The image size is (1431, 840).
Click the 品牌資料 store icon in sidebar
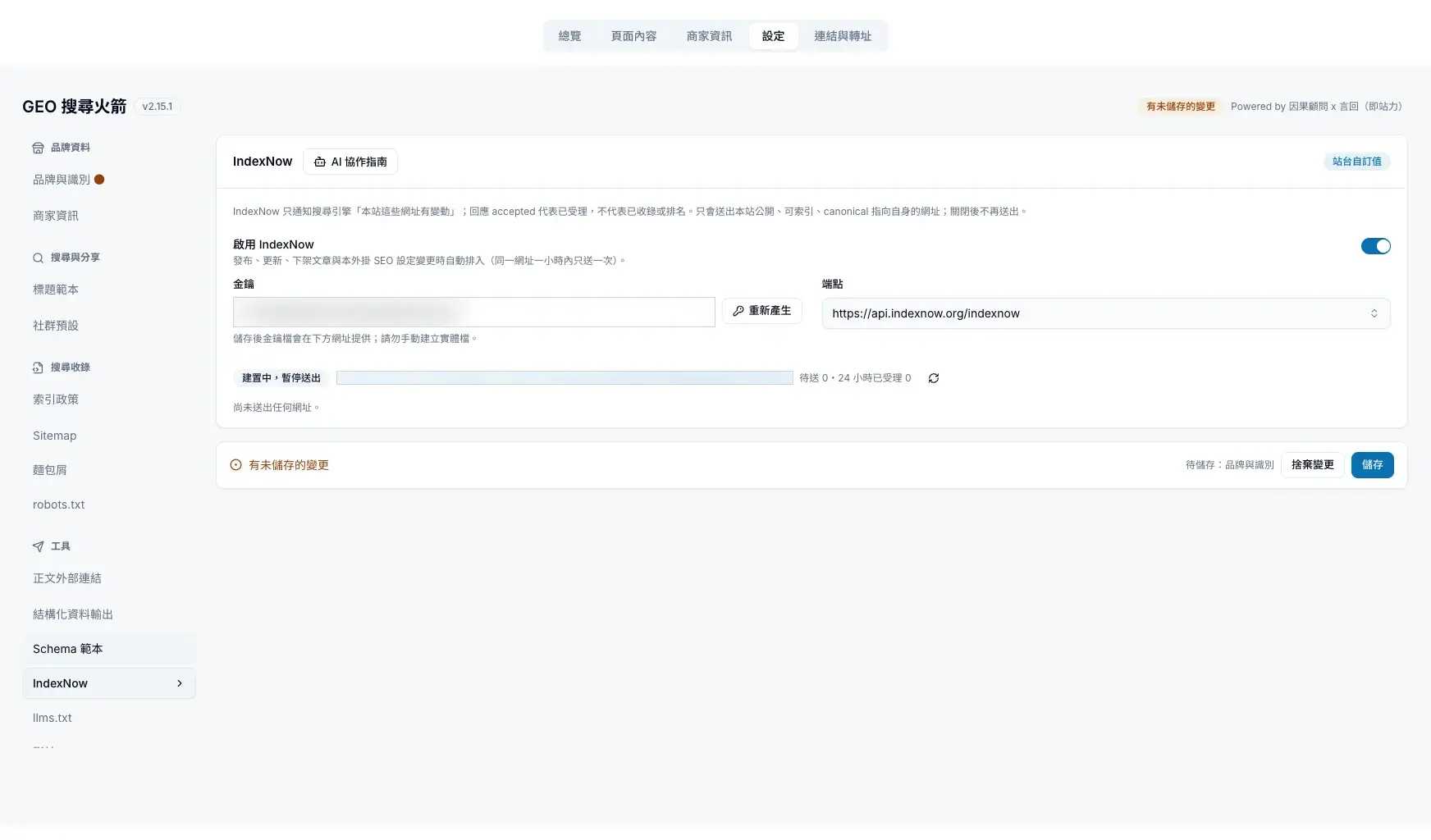click(x=38, y=148)
